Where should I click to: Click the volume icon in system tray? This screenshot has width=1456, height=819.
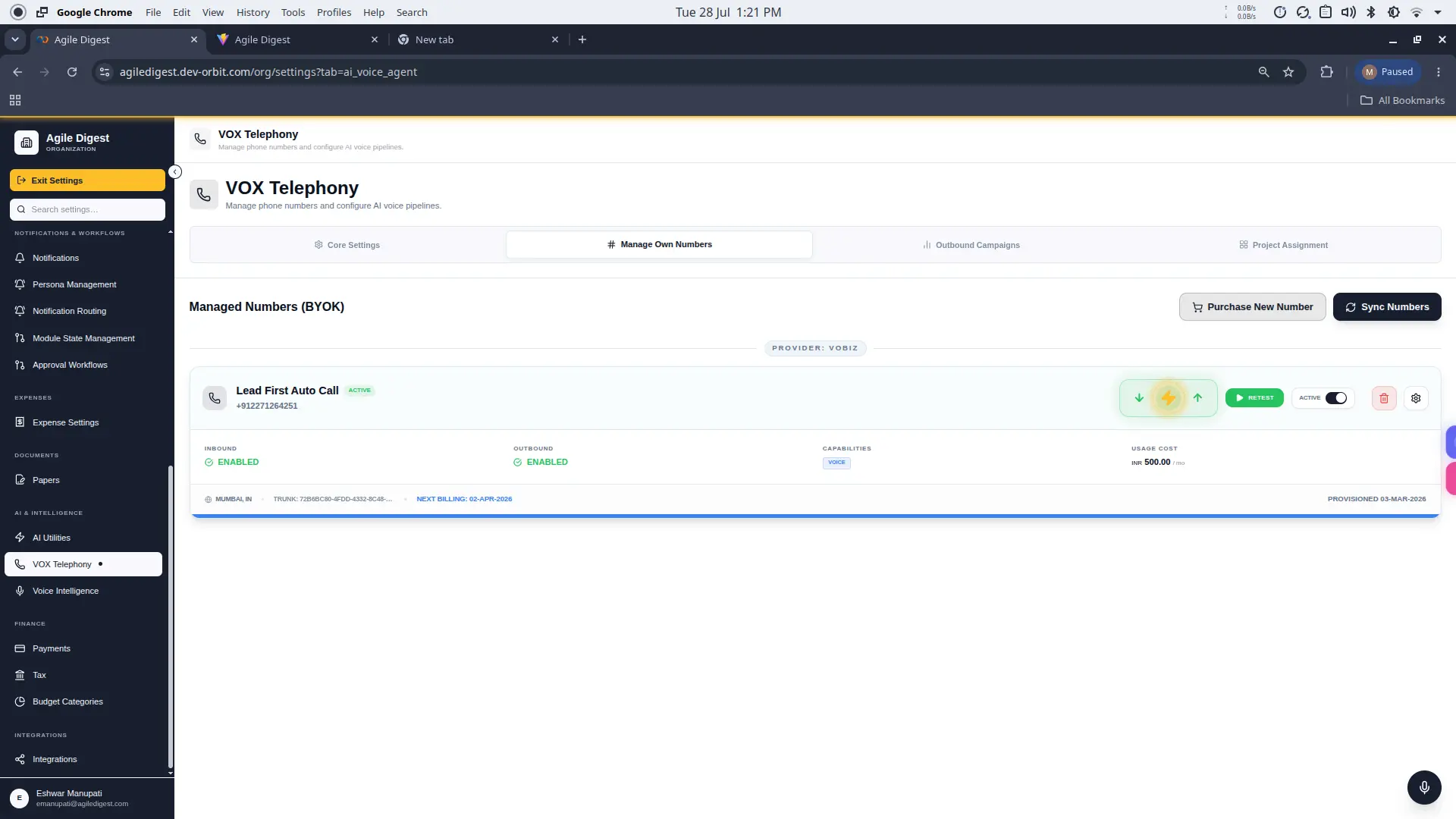[x=1348, y=12]
